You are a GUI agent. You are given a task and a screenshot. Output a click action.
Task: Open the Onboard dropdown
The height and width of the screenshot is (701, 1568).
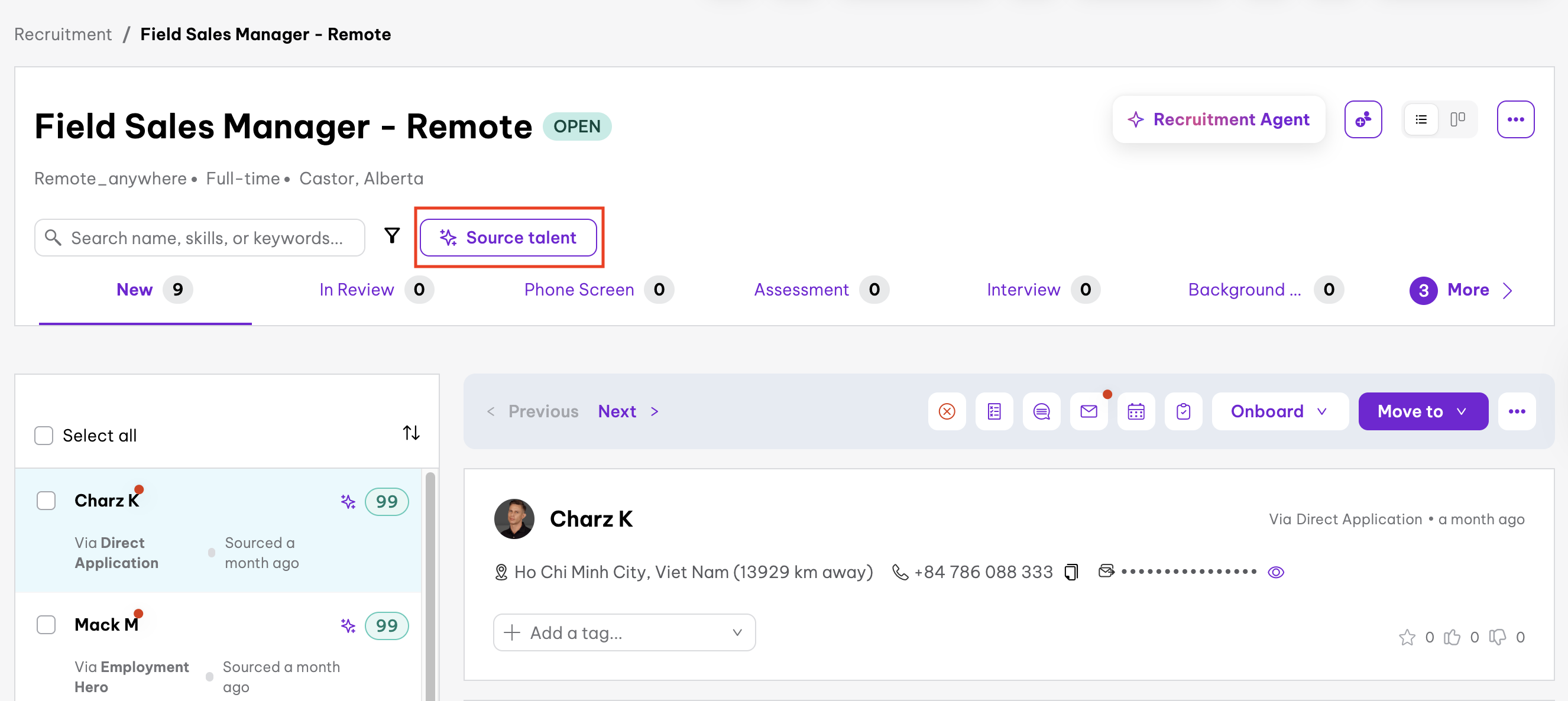[1279, 412]
